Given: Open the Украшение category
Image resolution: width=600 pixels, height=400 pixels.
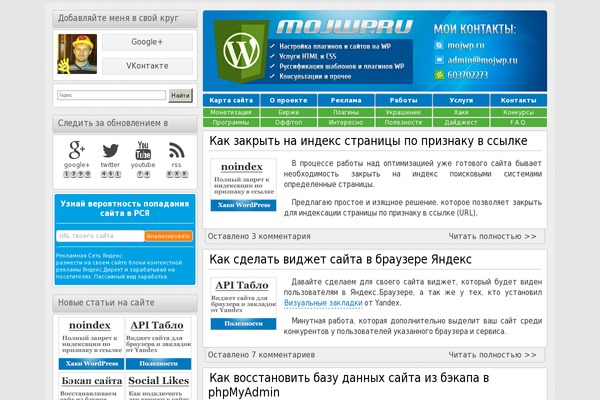Looking at the screenshot, I should tap(403, 113).
